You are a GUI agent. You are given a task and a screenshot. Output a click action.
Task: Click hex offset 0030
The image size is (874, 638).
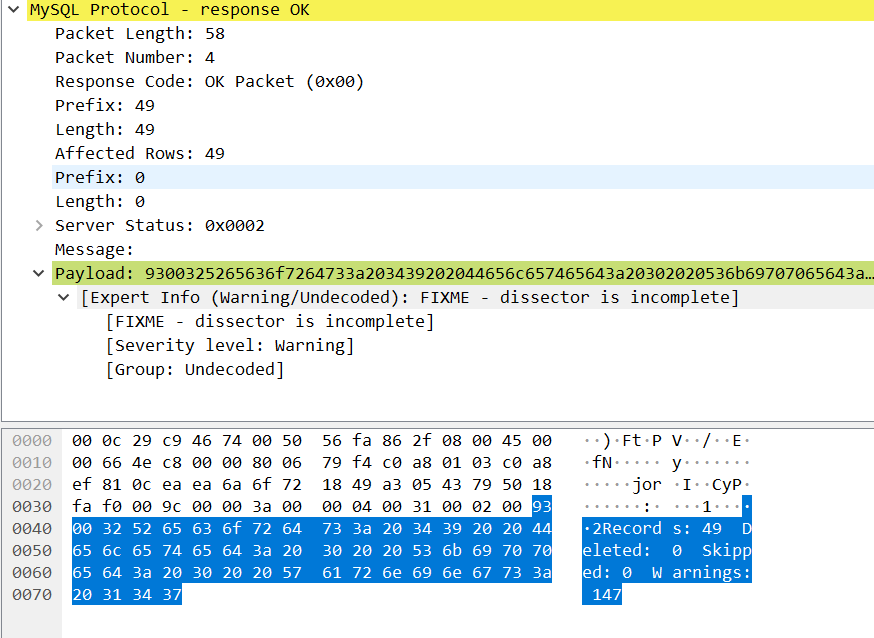(32, 506)
